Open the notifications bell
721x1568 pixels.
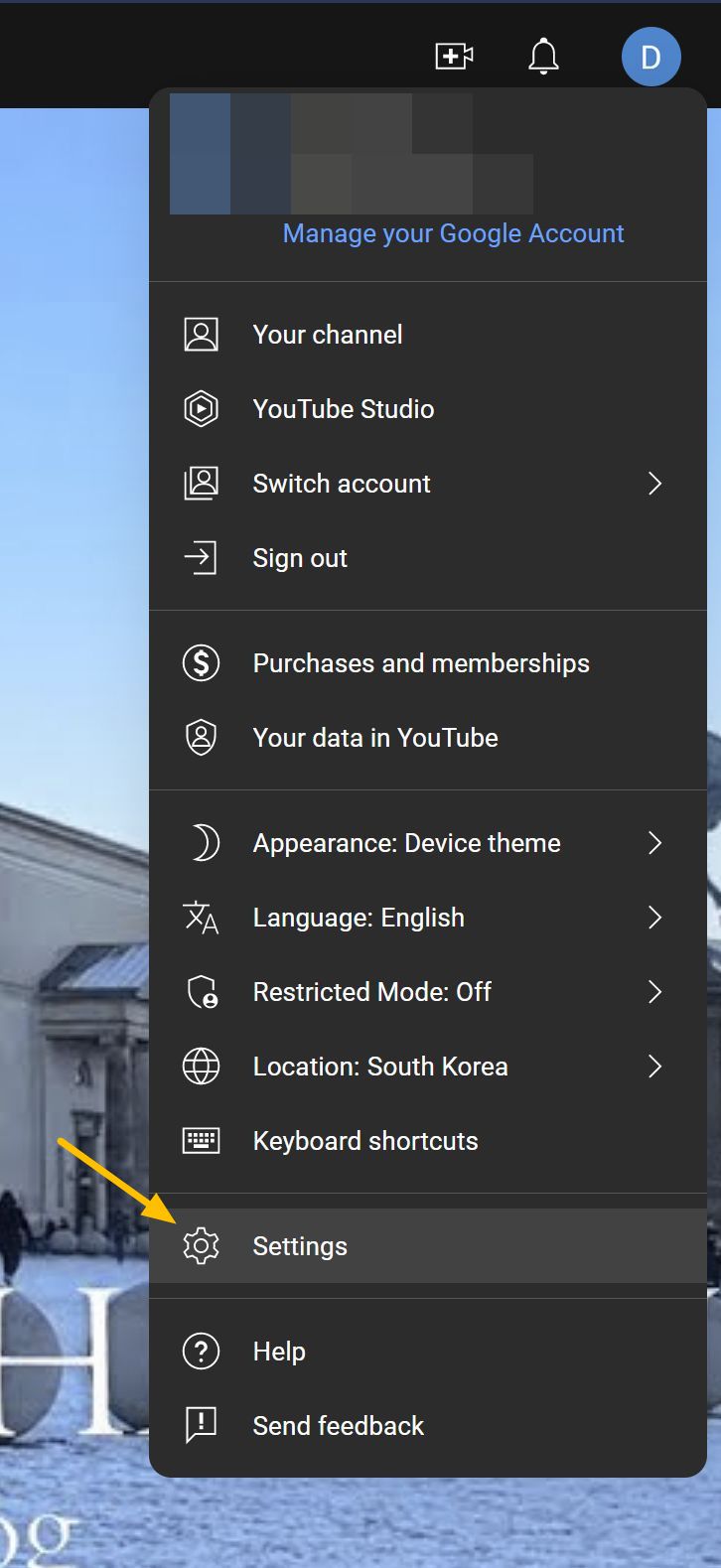(x=543, y=57)
